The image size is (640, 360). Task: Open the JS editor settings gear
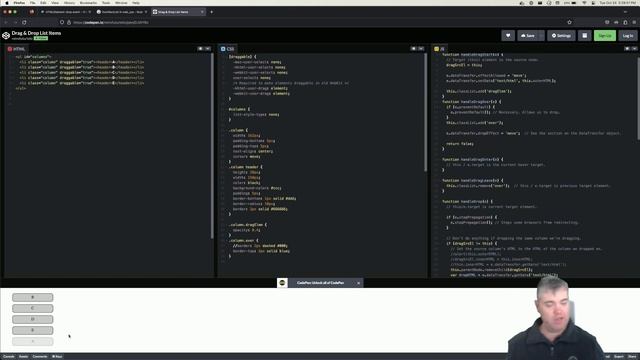click(x=627, y=49)
